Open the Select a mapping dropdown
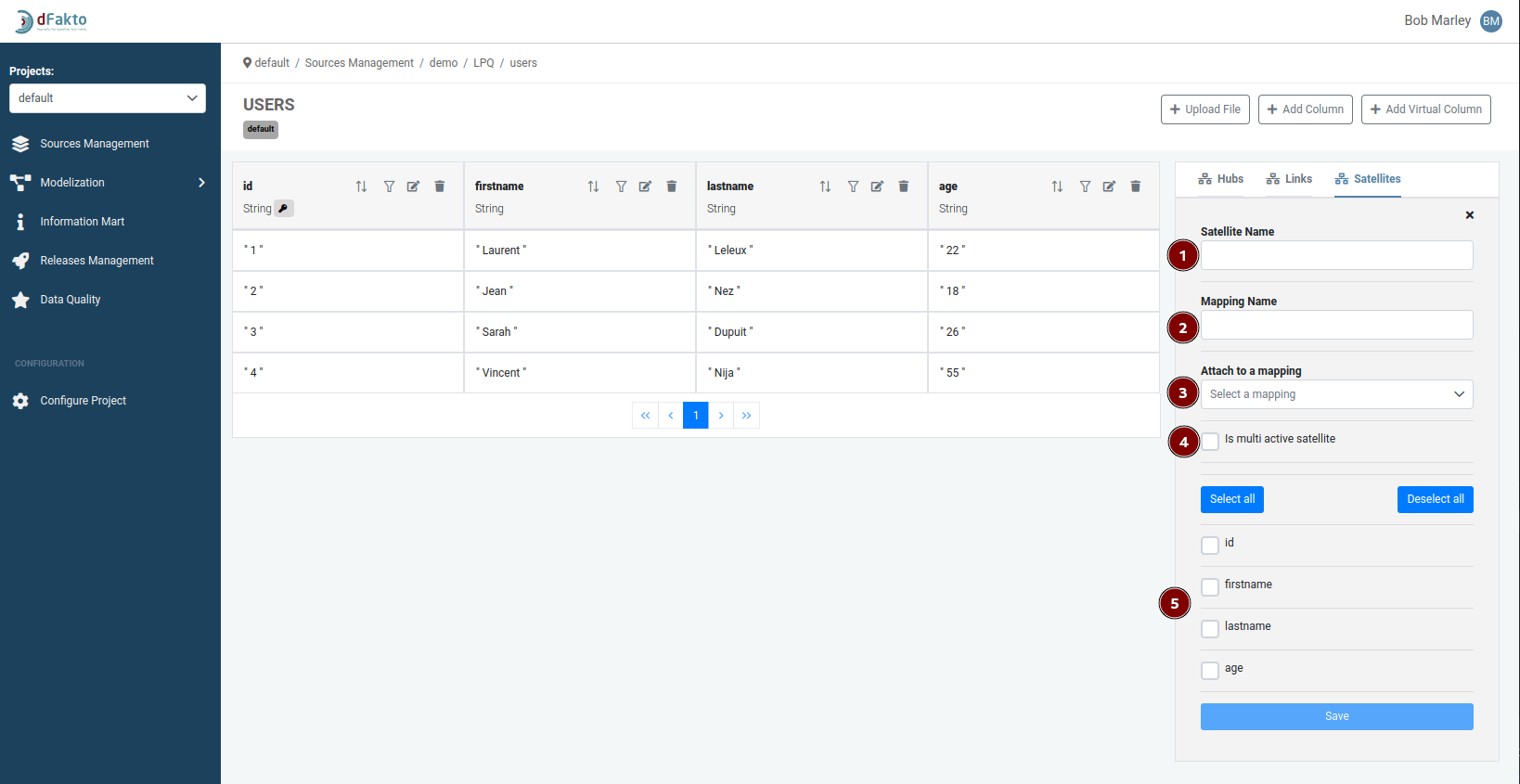The width and height of the screenshot is (1520, 784). (x=1337, y=394)
